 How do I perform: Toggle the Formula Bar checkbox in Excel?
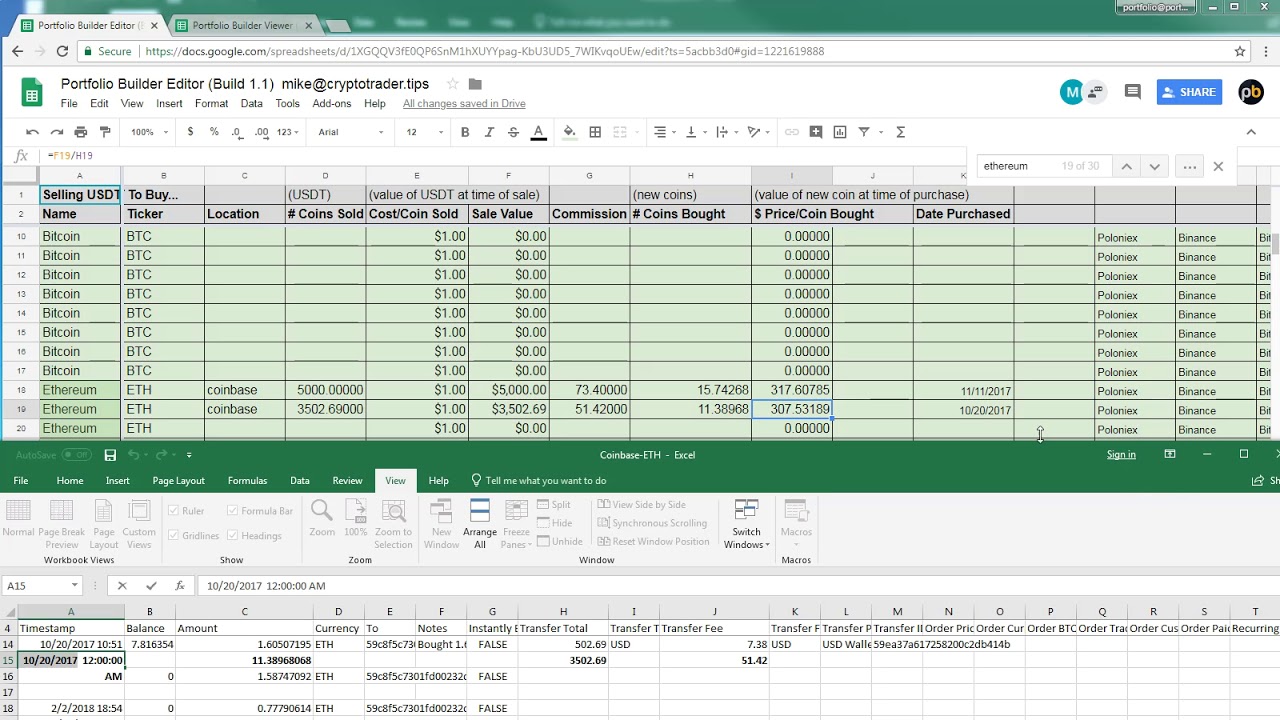(233, 511)
